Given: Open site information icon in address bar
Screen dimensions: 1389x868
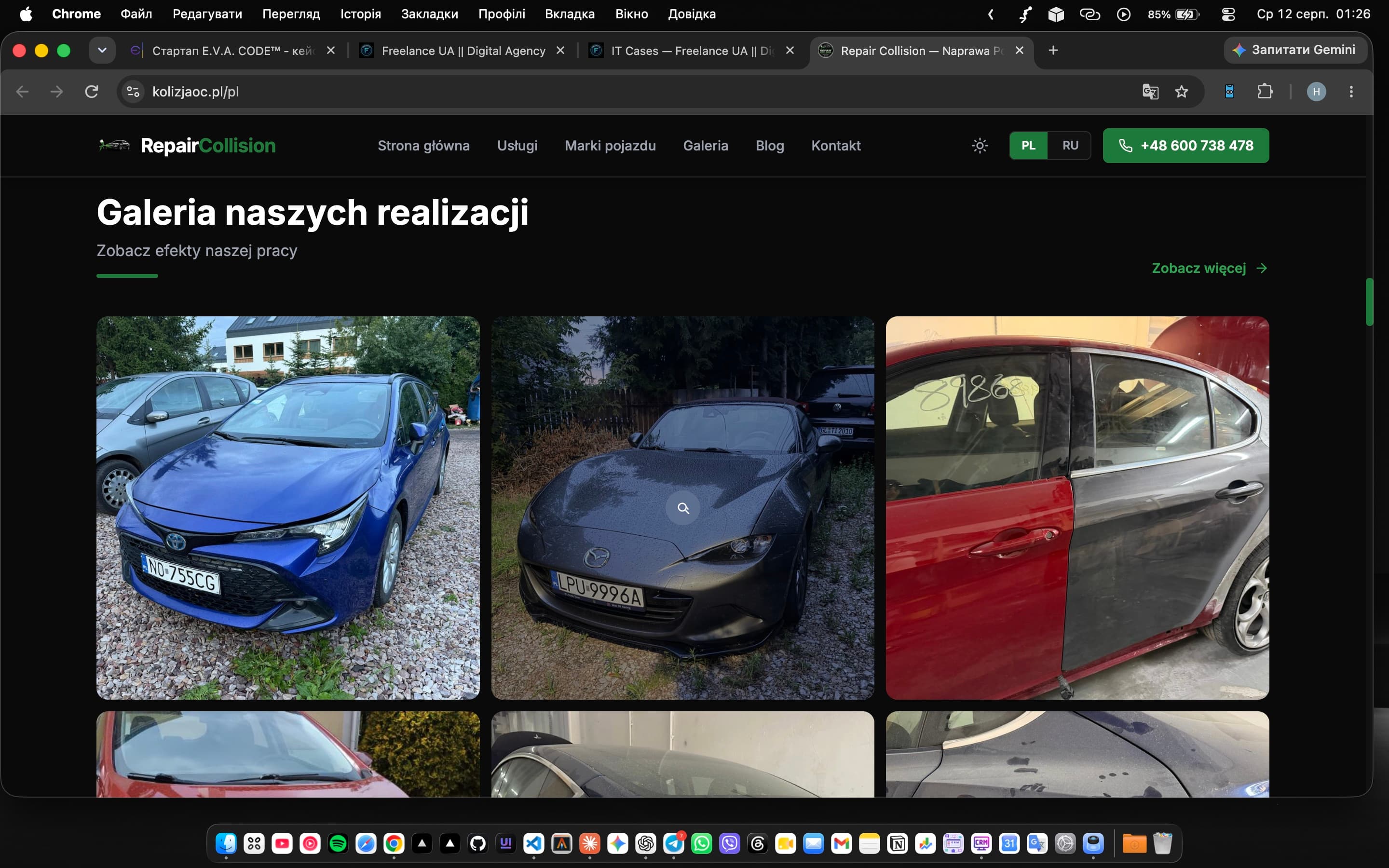Looking at the screenshot, I should pos(133,92).
